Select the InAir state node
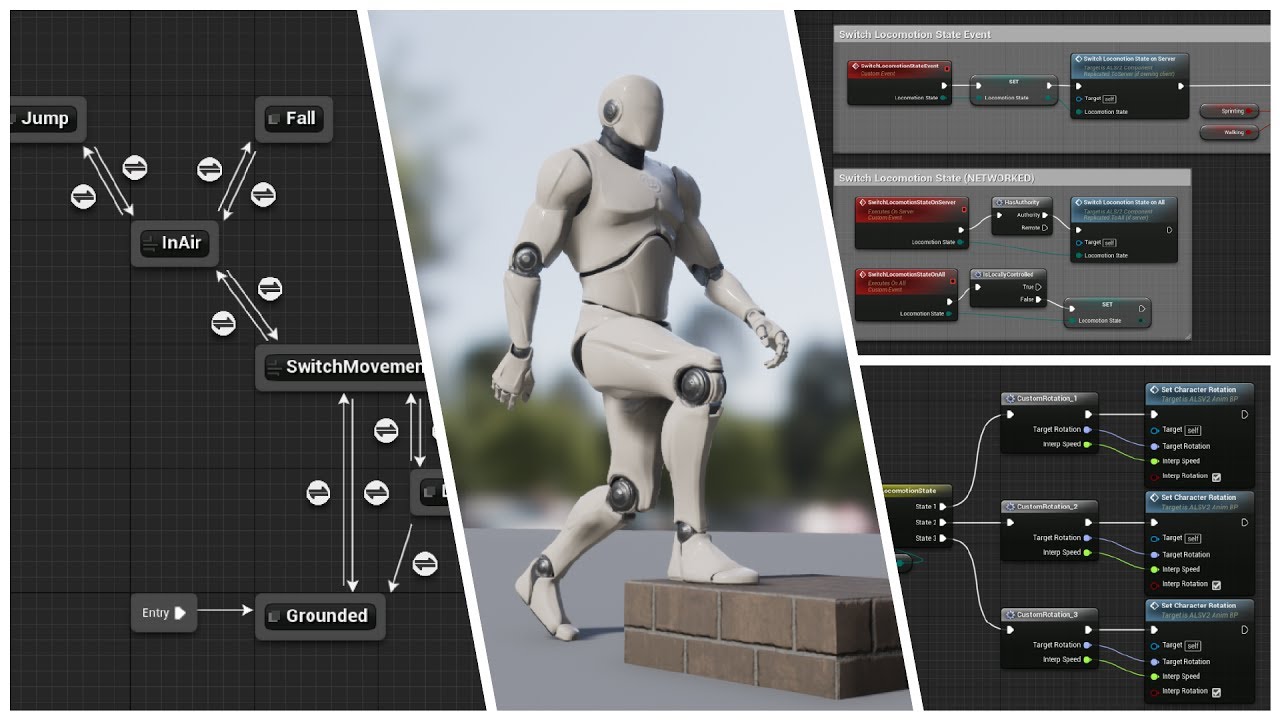This screenshot has height=720, width=1280. click(176, 244)
